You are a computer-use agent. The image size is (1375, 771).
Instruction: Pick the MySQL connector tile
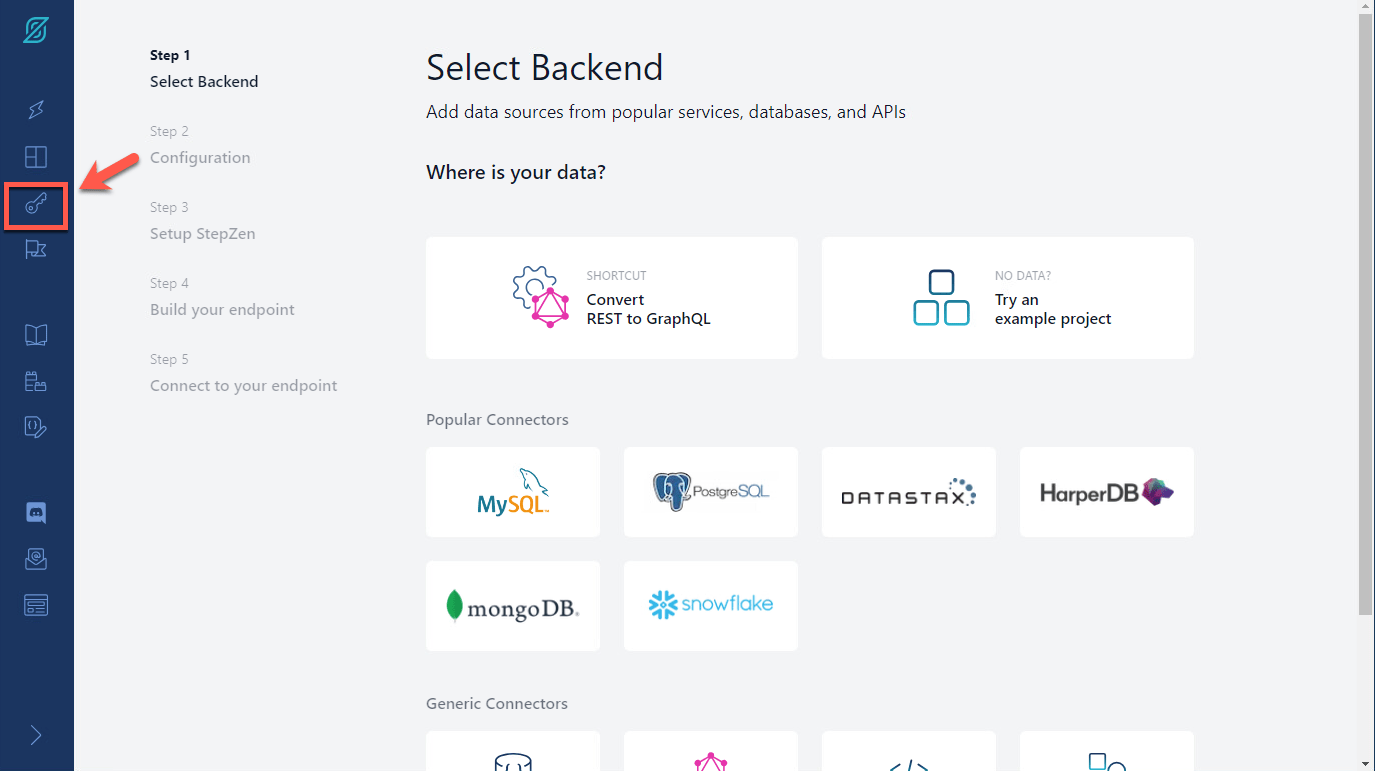click(x=512, y=492)
